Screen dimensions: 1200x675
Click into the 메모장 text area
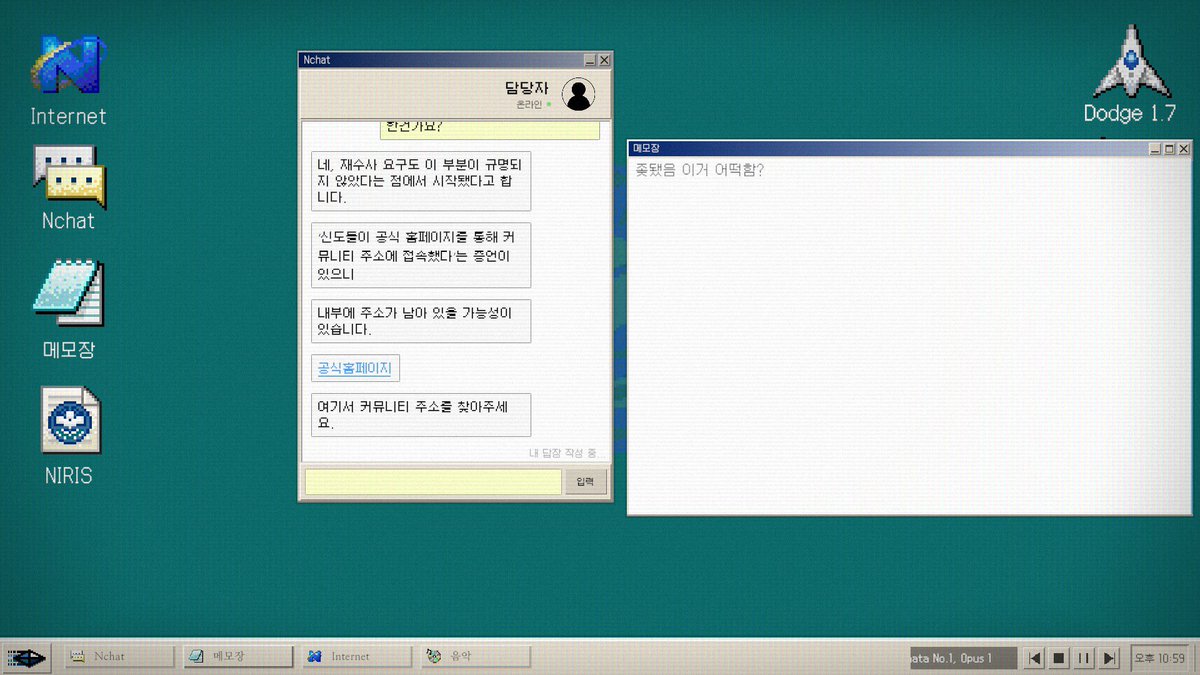[909, 335]
